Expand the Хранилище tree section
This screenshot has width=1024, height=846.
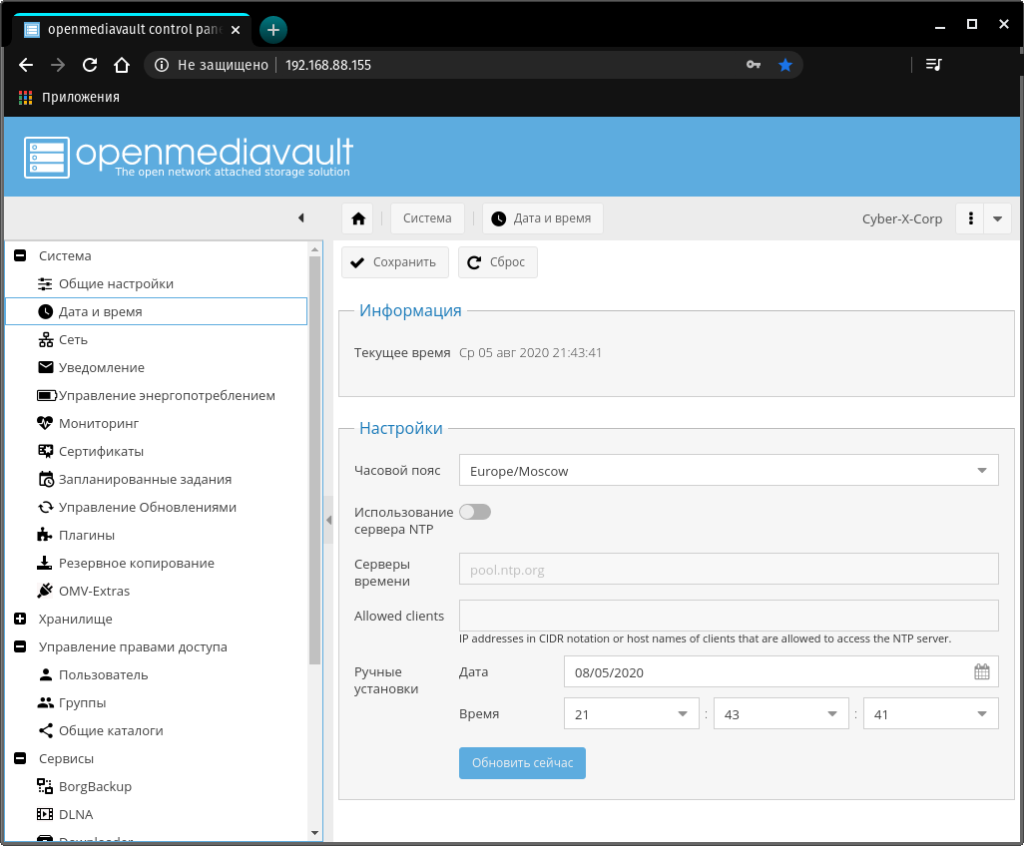tap(19, 619)
